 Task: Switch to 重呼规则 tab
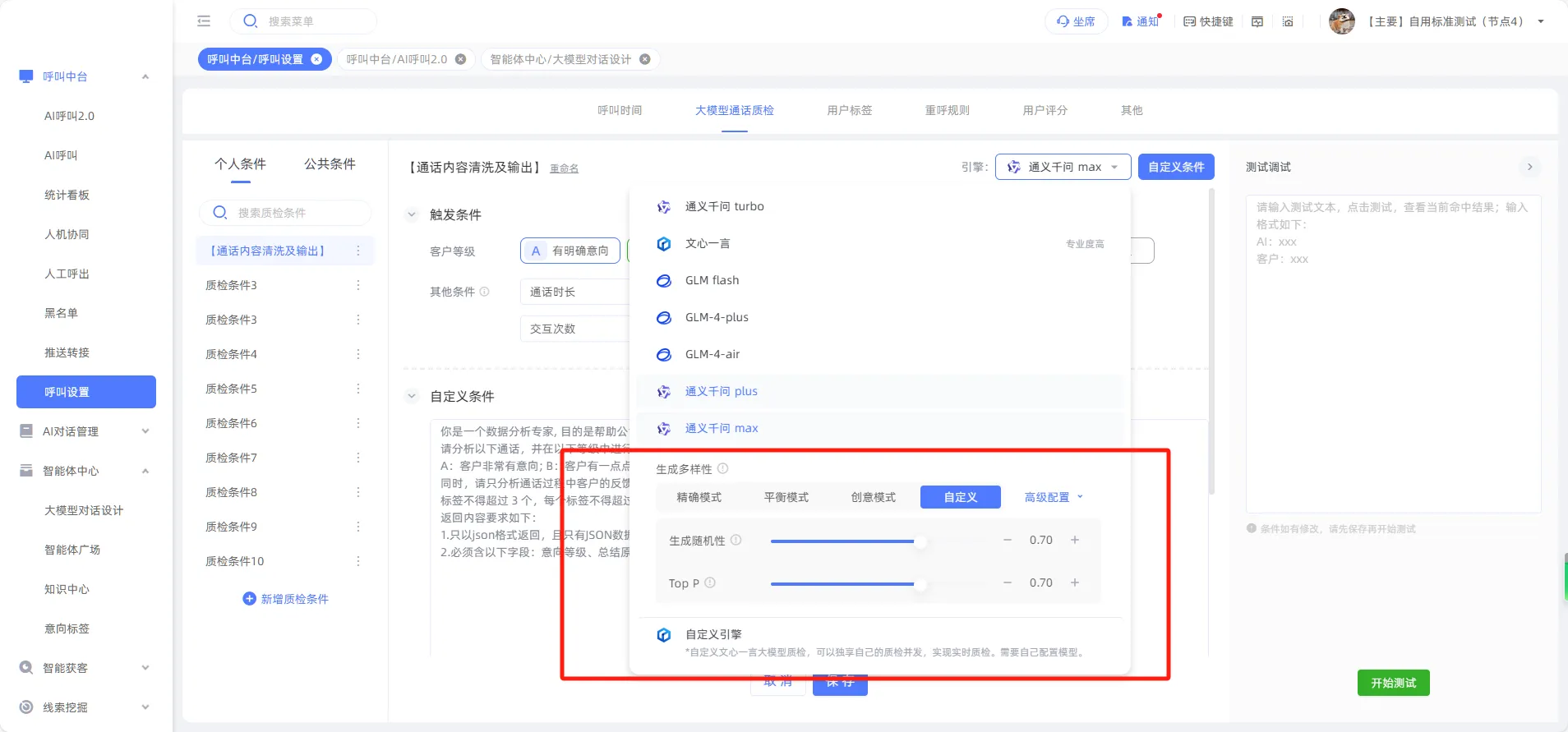[x=948, y=110]
